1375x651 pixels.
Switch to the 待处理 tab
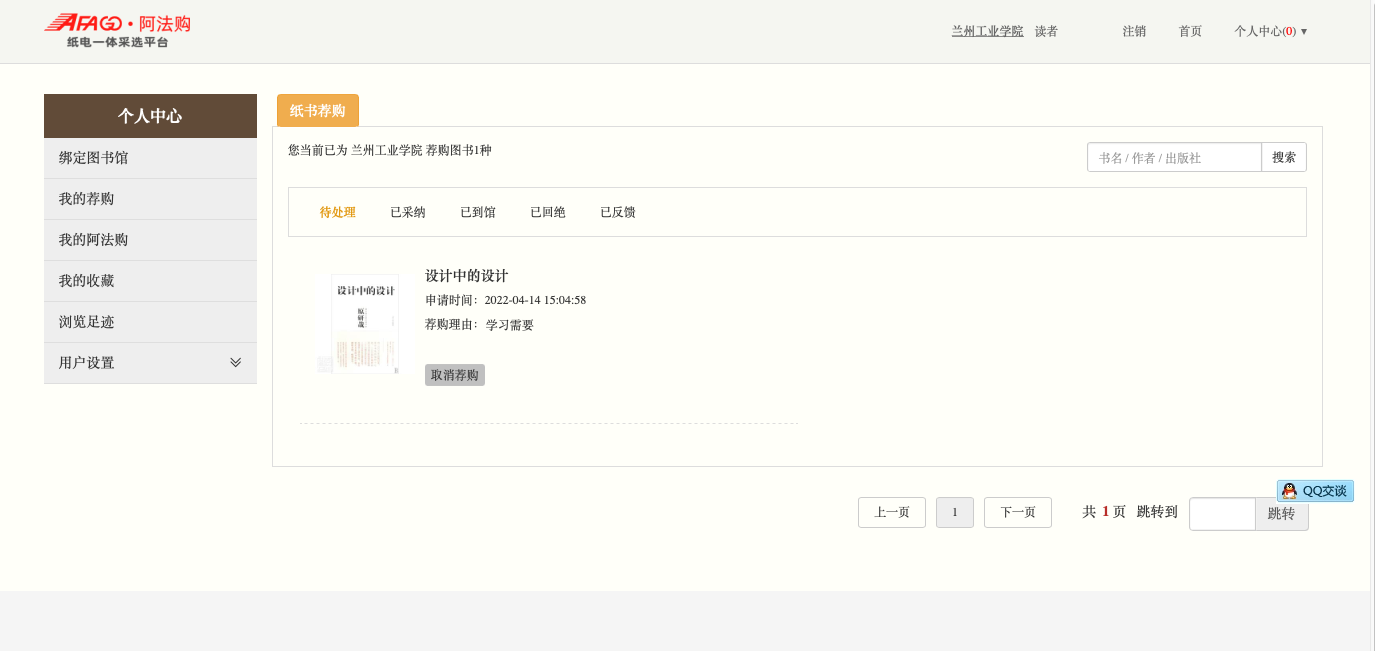tap(337, 212)
